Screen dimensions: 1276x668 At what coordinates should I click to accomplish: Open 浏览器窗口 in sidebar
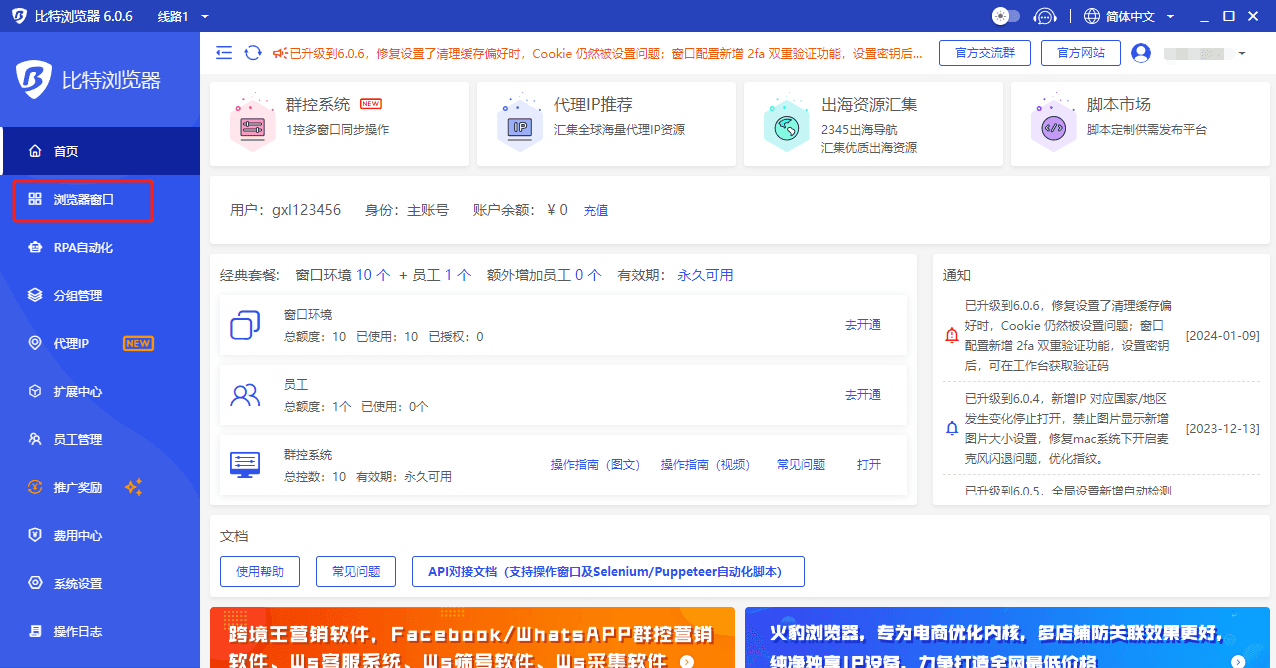tap(100, 199)
